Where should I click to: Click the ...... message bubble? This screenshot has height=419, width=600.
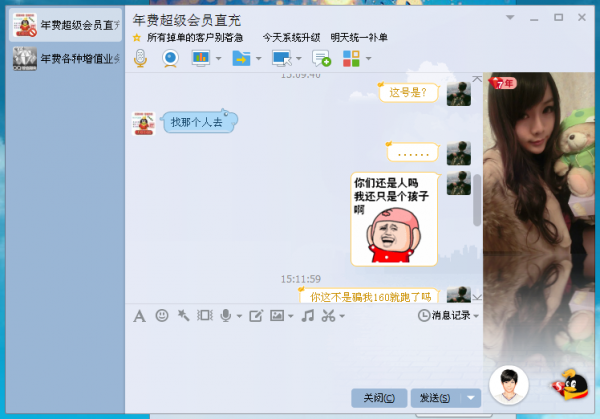[x=413, y=152]
